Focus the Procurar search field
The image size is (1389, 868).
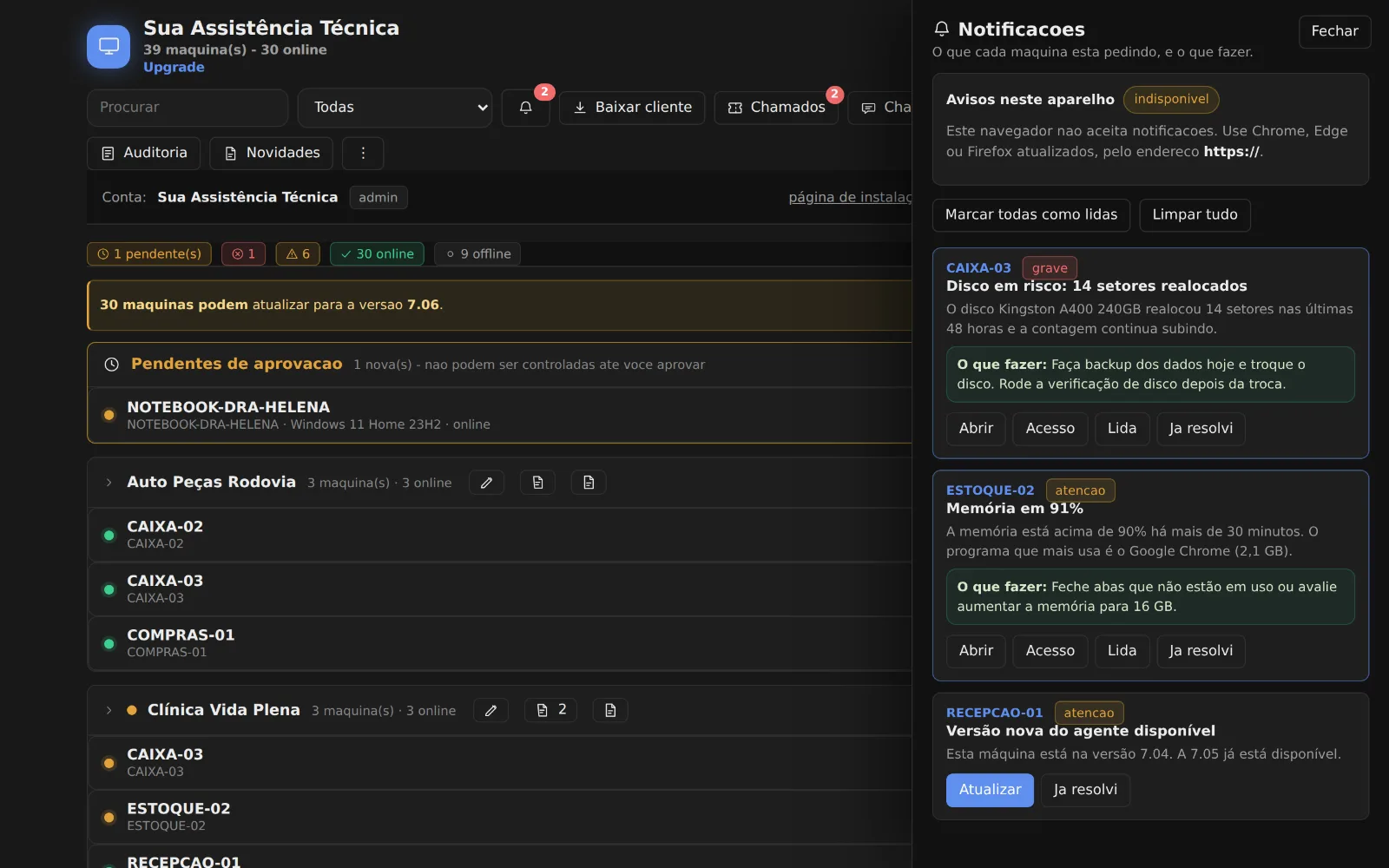(188, 108)
